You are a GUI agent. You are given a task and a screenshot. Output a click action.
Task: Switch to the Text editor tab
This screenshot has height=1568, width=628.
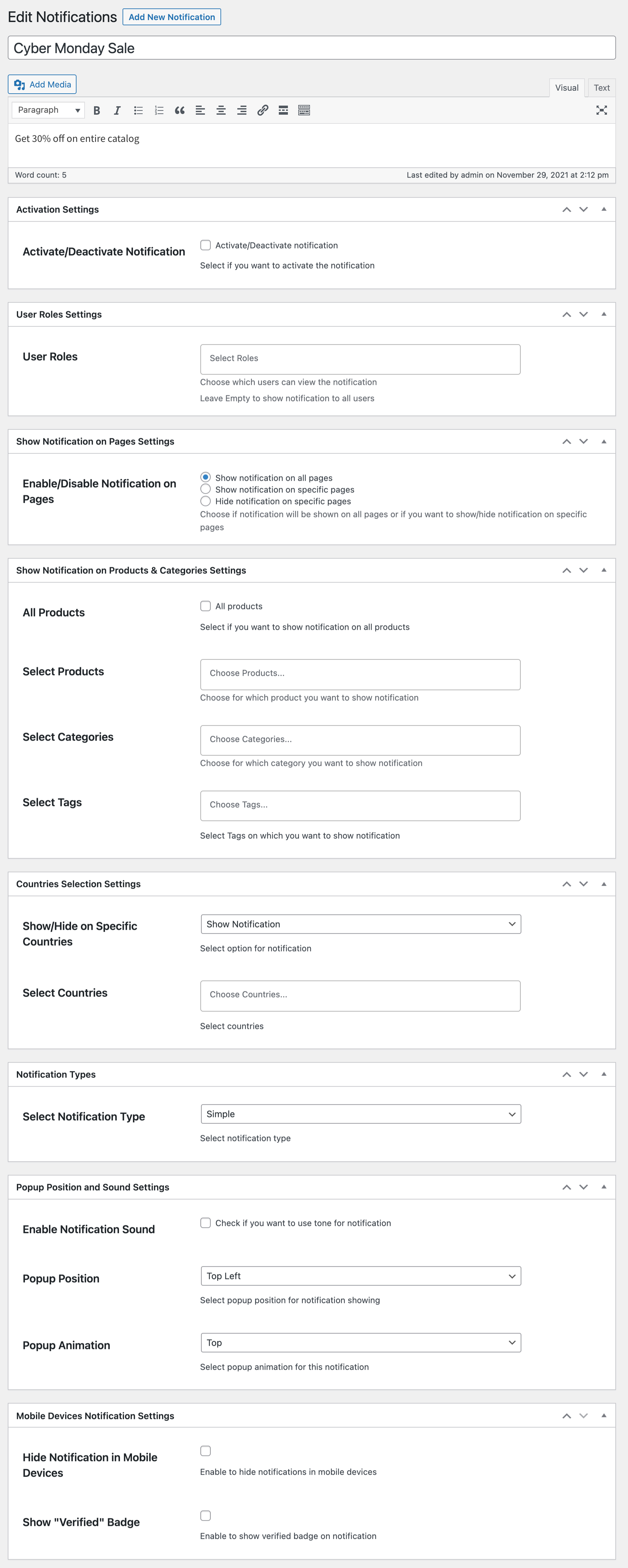click(x=601, y=88)
